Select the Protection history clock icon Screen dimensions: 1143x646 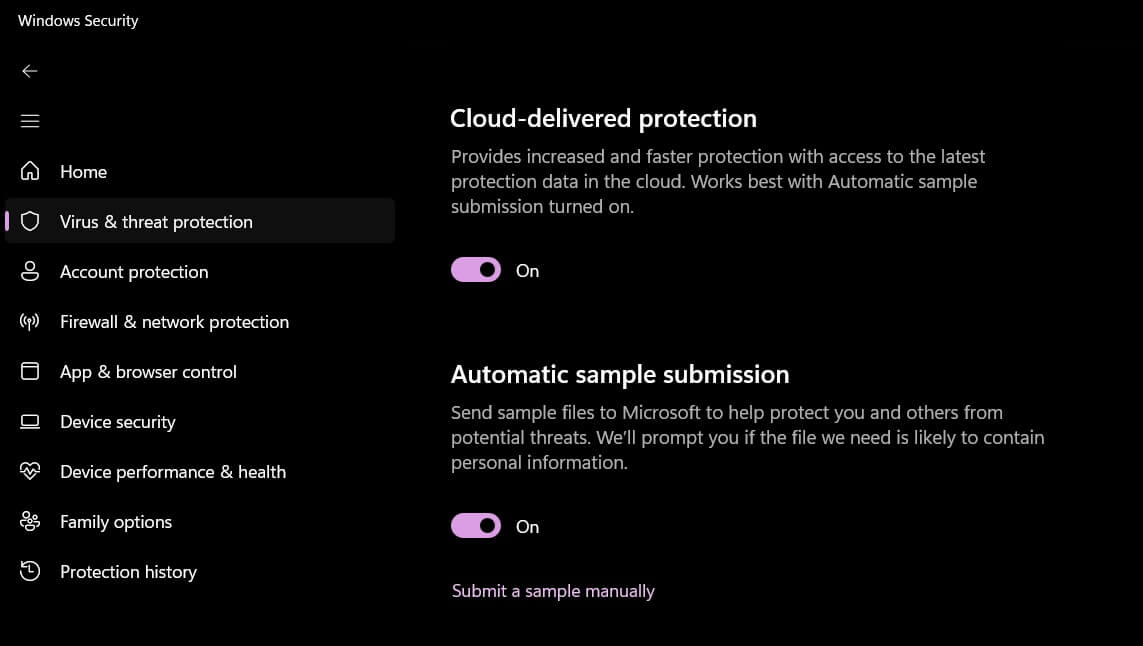coord(30,571)
